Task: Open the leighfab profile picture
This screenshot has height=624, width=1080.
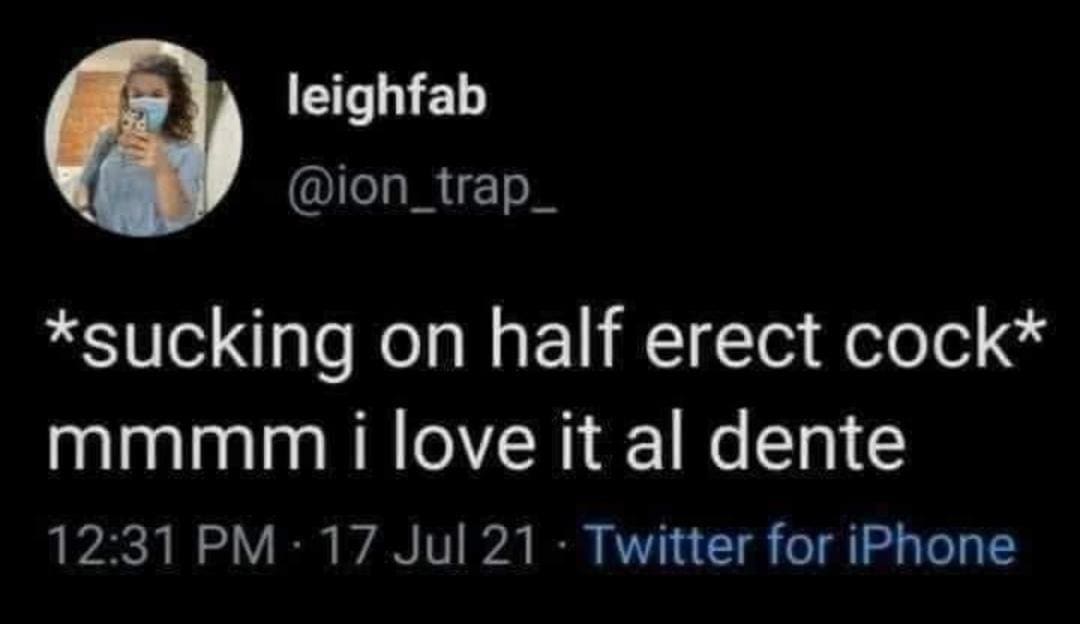Action: coord(144,138)
